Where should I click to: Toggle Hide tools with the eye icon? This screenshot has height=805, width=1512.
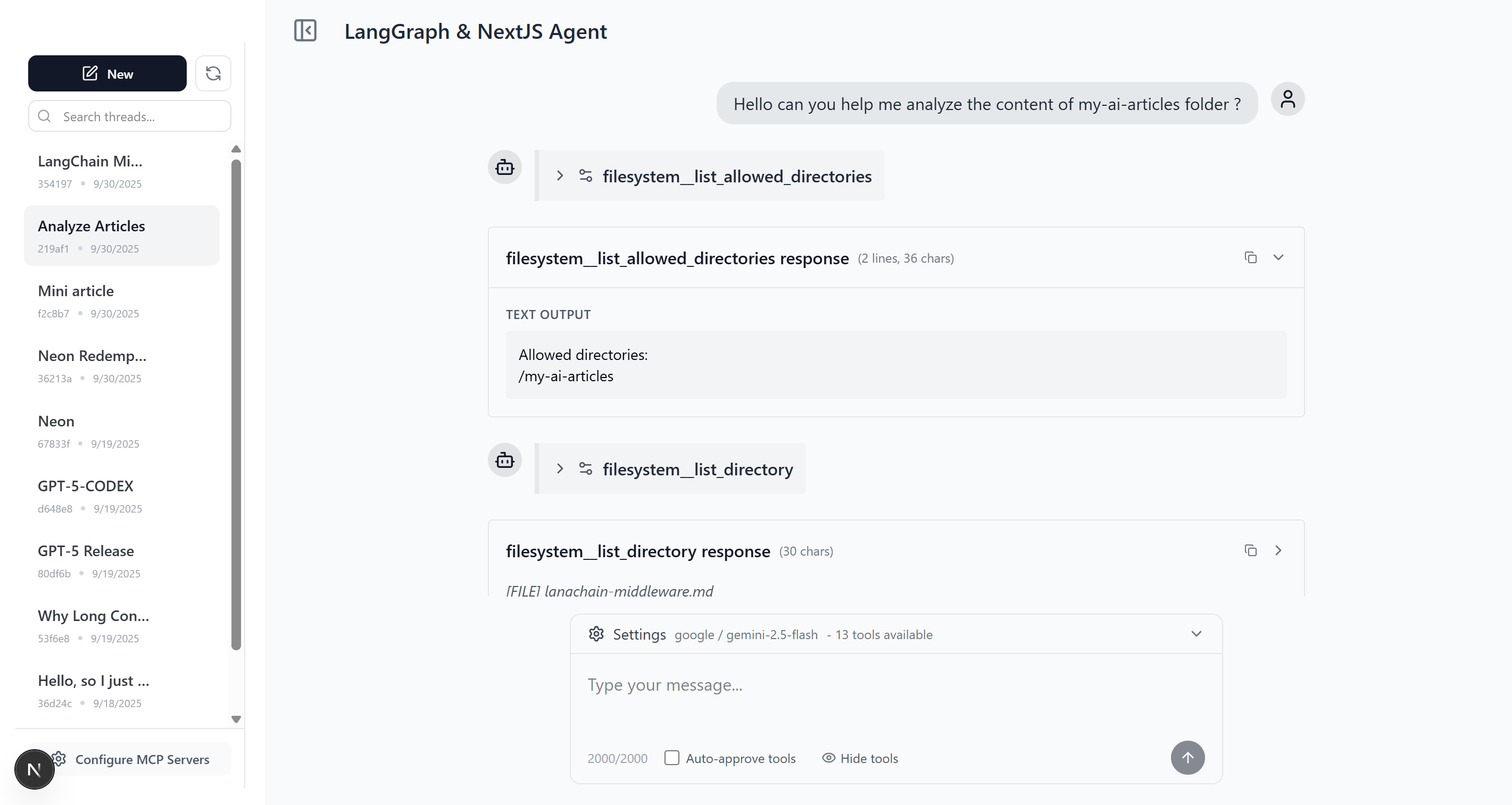tap(828, 758)
